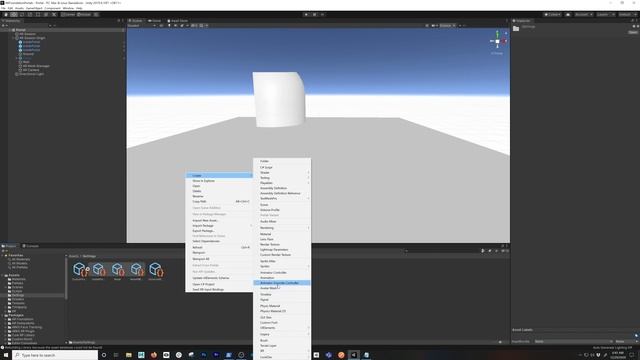Click the cloud services icon
640x360 pixels.
(x=568, y=14)
